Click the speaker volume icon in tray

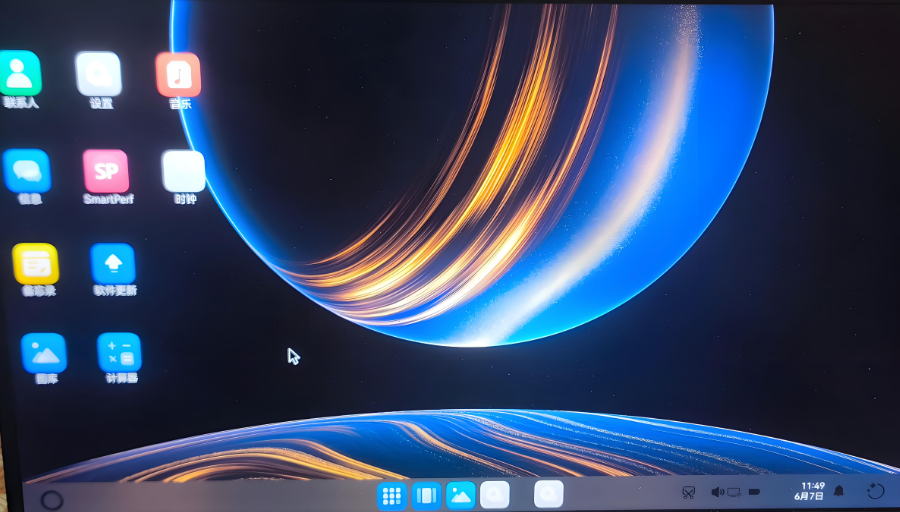717,492
